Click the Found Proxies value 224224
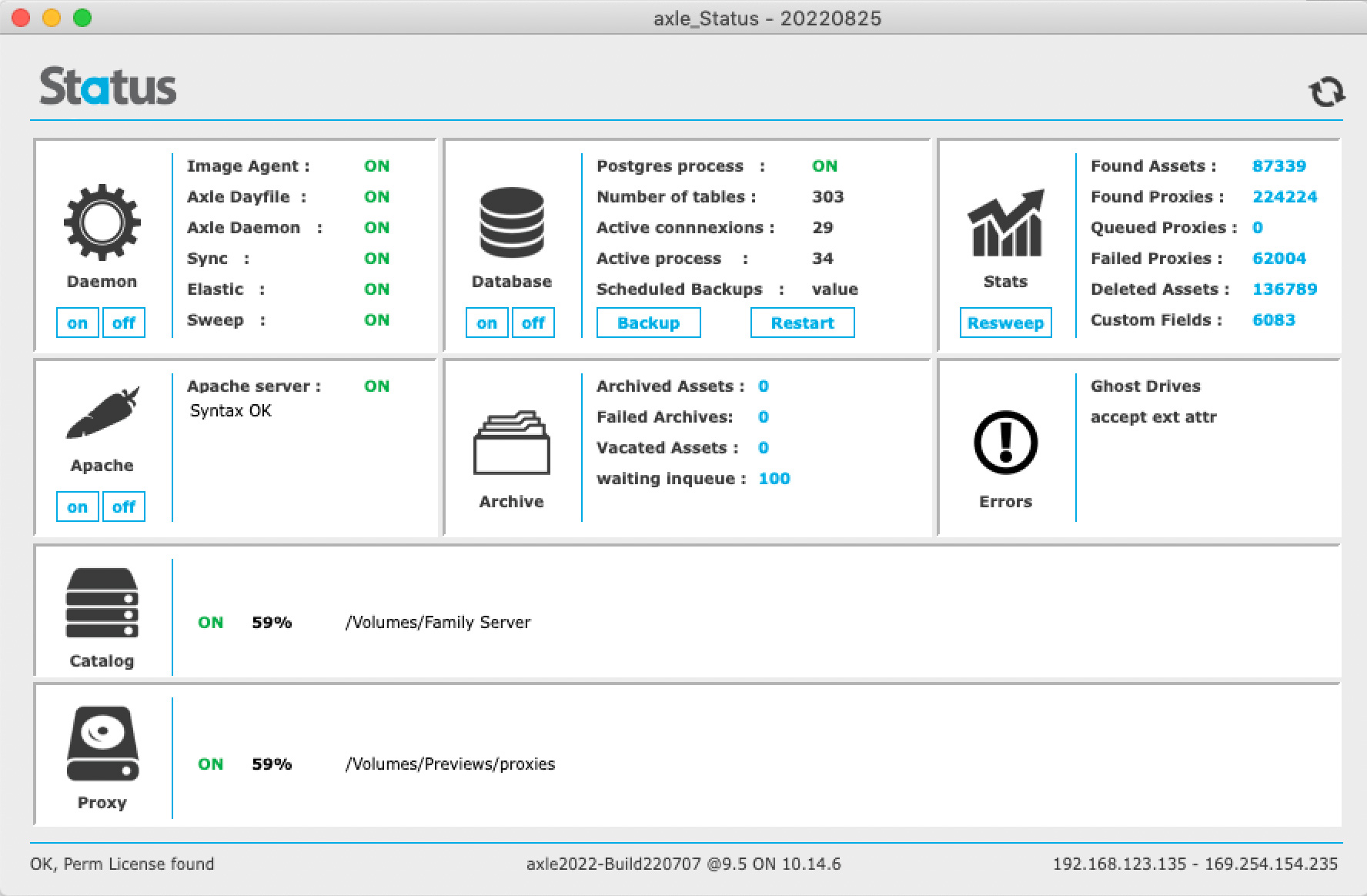 pyautogui.click(x=1285, y=196)
